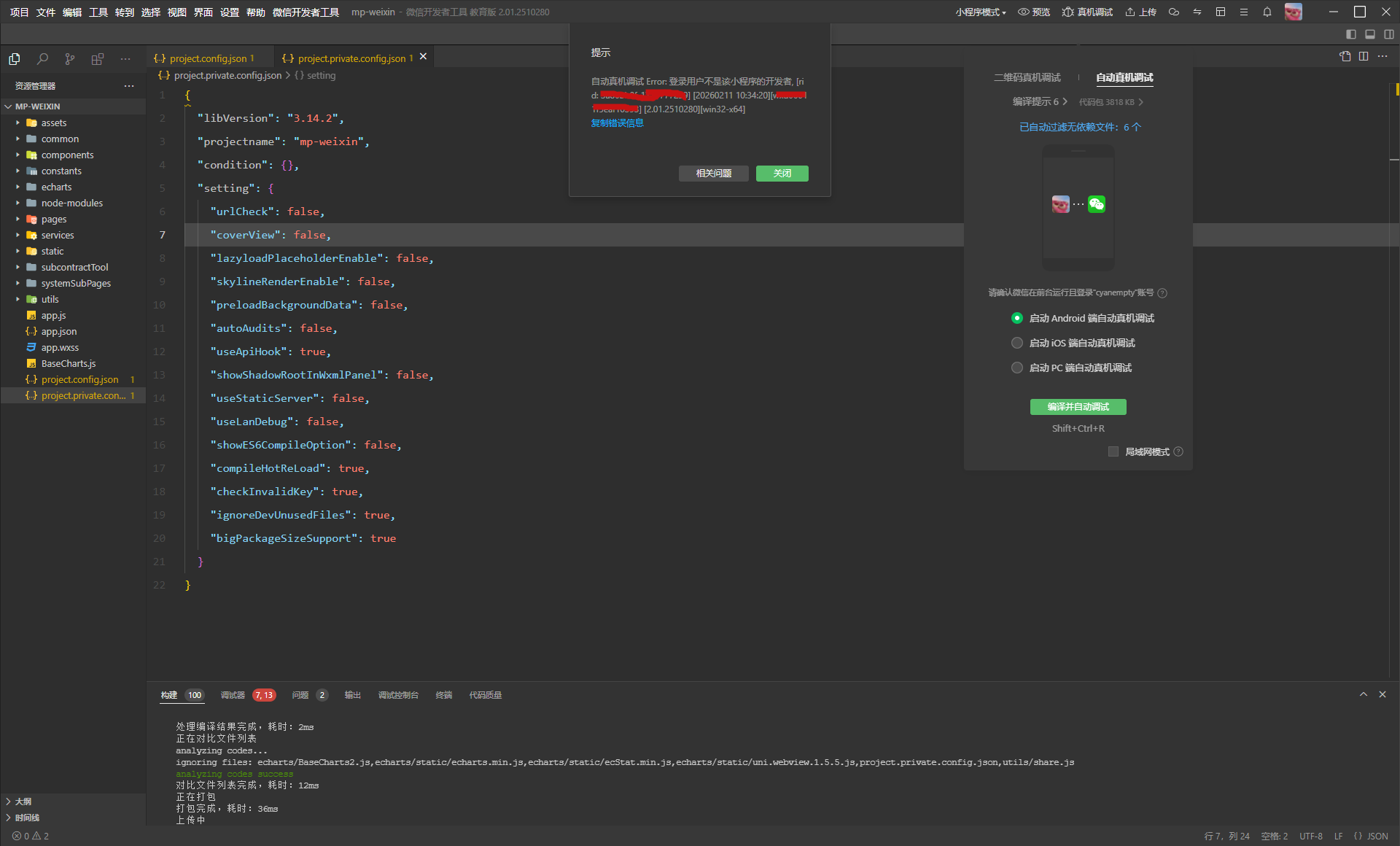Expand the outline section

pyautogui.click(x=23, y=801)
